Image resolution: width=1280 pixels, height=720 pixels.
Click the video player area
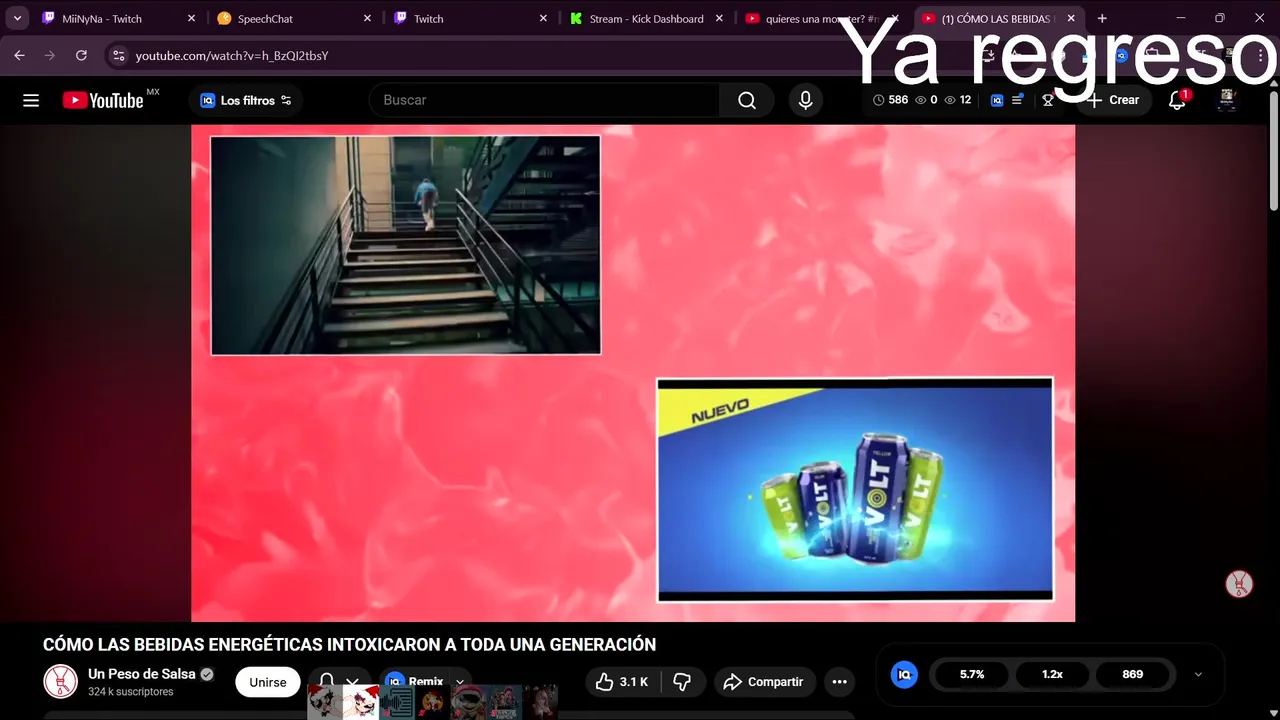633,373
